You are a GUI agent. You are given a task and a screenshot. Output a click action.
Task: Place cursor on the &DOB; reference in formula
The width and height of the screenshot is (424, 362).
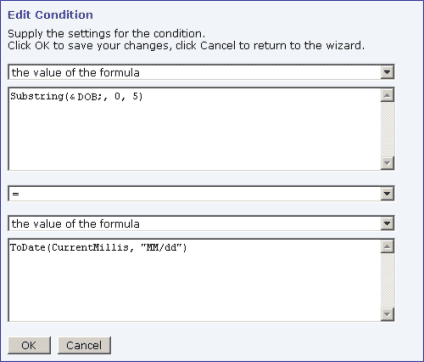85,96
